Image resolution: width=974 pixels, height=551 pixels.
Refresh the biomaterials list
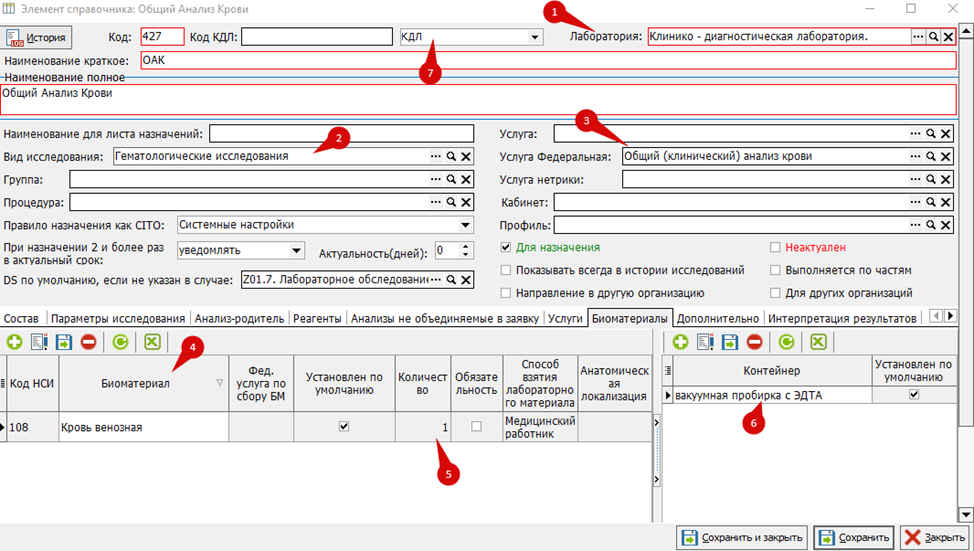[121, 342]
